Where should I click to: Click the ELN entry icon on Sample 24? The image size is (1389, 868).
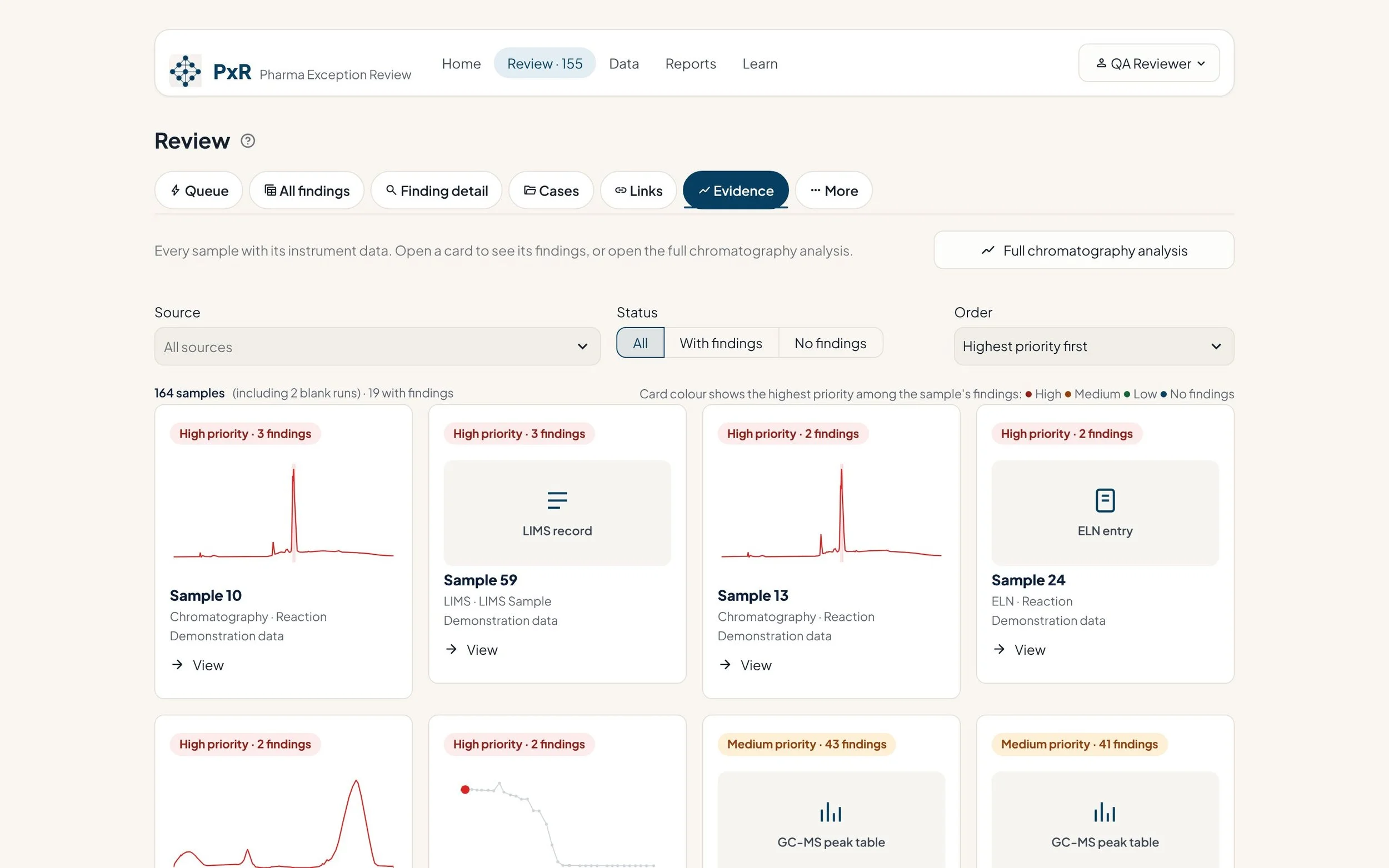tap(1105, 500)
